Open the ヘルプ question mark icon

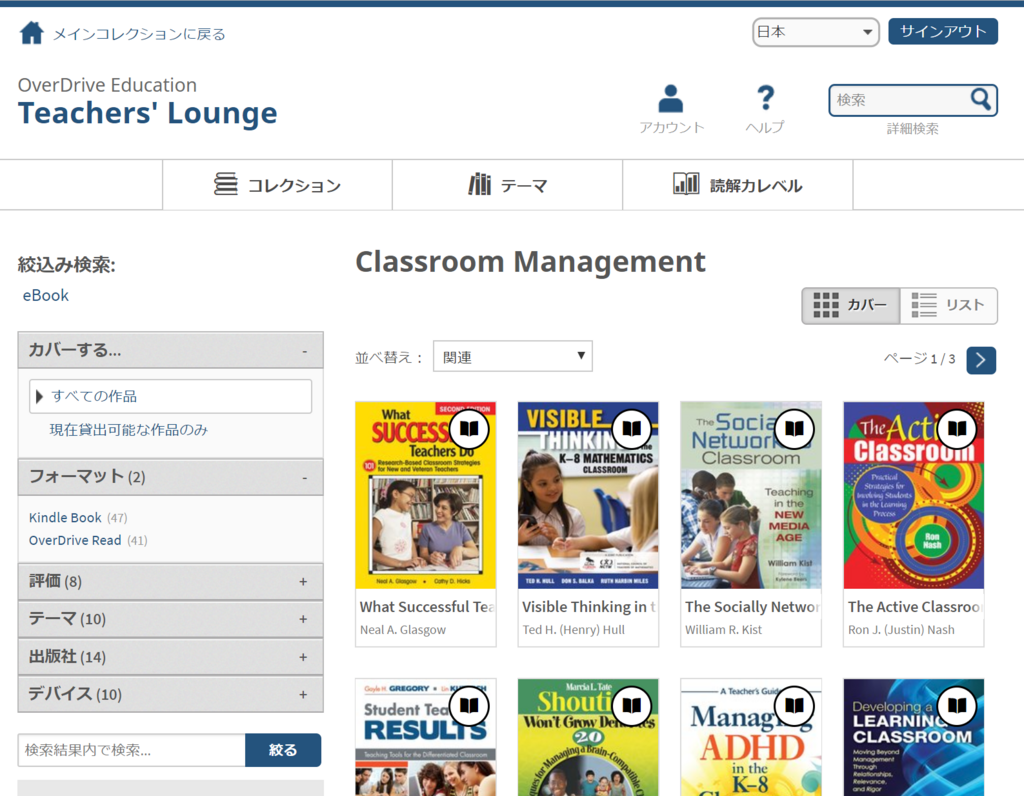pos(765,98)
